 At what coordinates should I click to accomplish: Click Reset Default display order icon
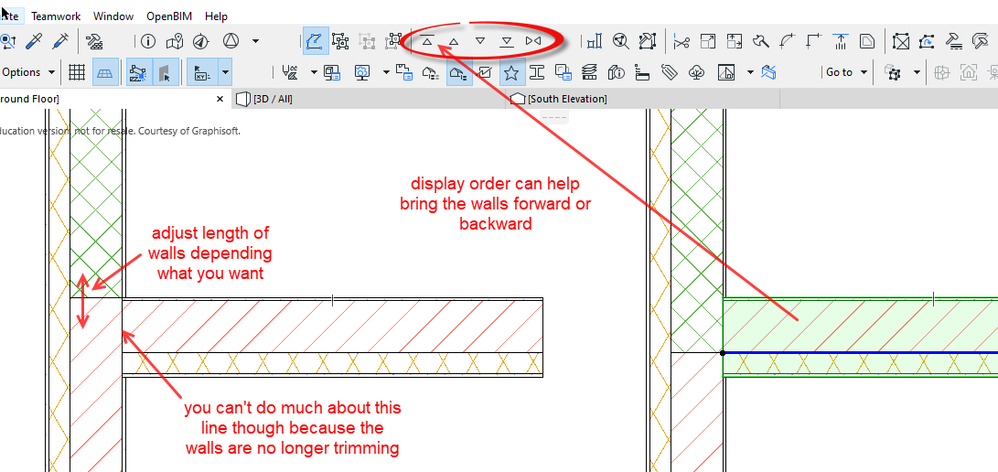533,41
